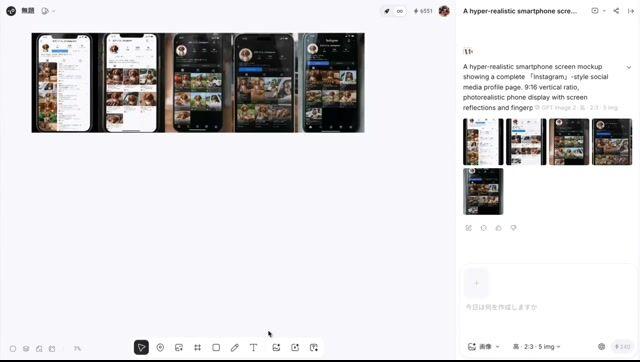
Task: Select the white phone mockup with text list on canvas
Action: click(x=64, y=83)
